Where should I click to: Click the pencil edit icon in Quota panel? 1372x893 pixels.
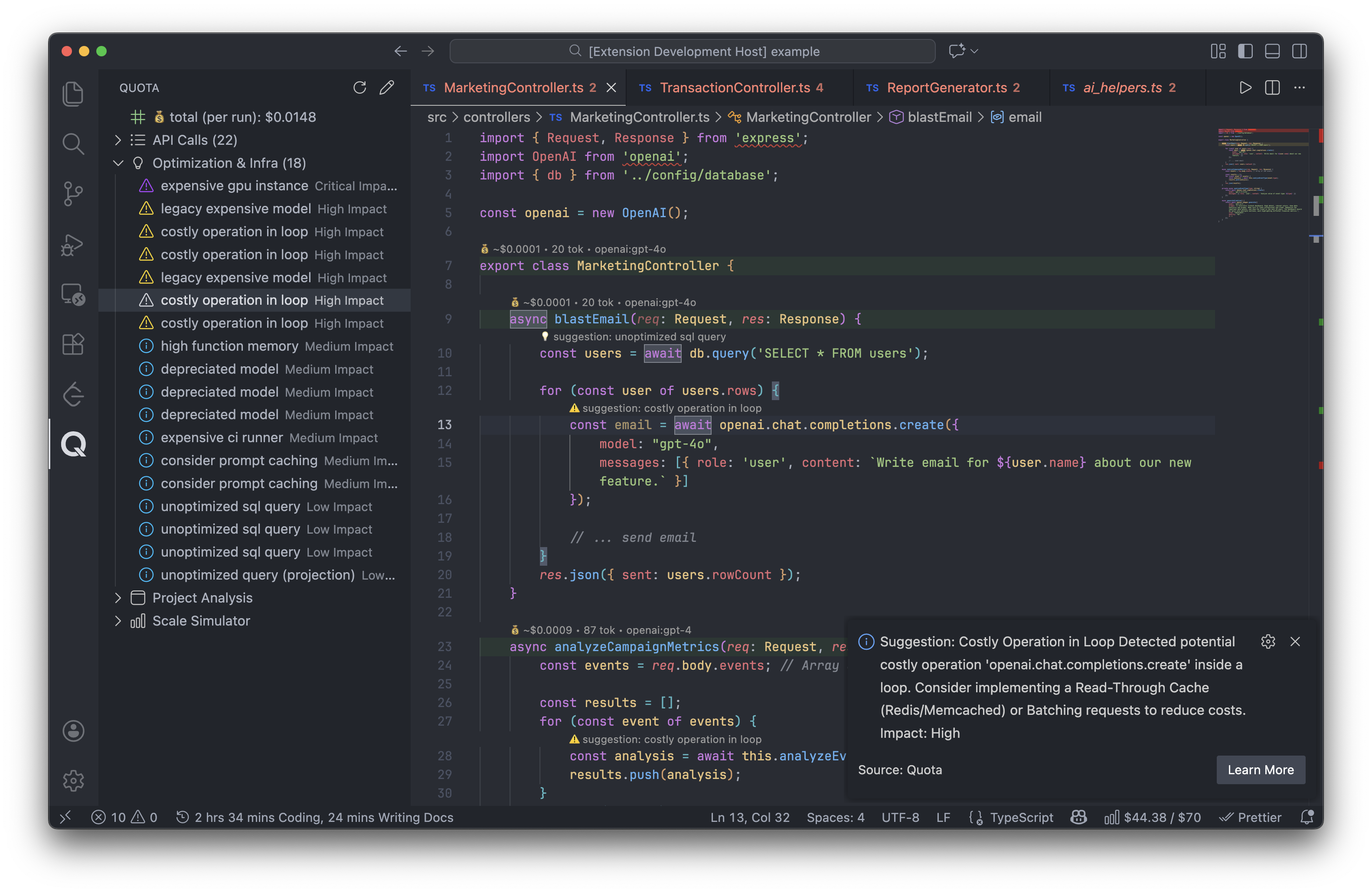click(x=387, y=88)
